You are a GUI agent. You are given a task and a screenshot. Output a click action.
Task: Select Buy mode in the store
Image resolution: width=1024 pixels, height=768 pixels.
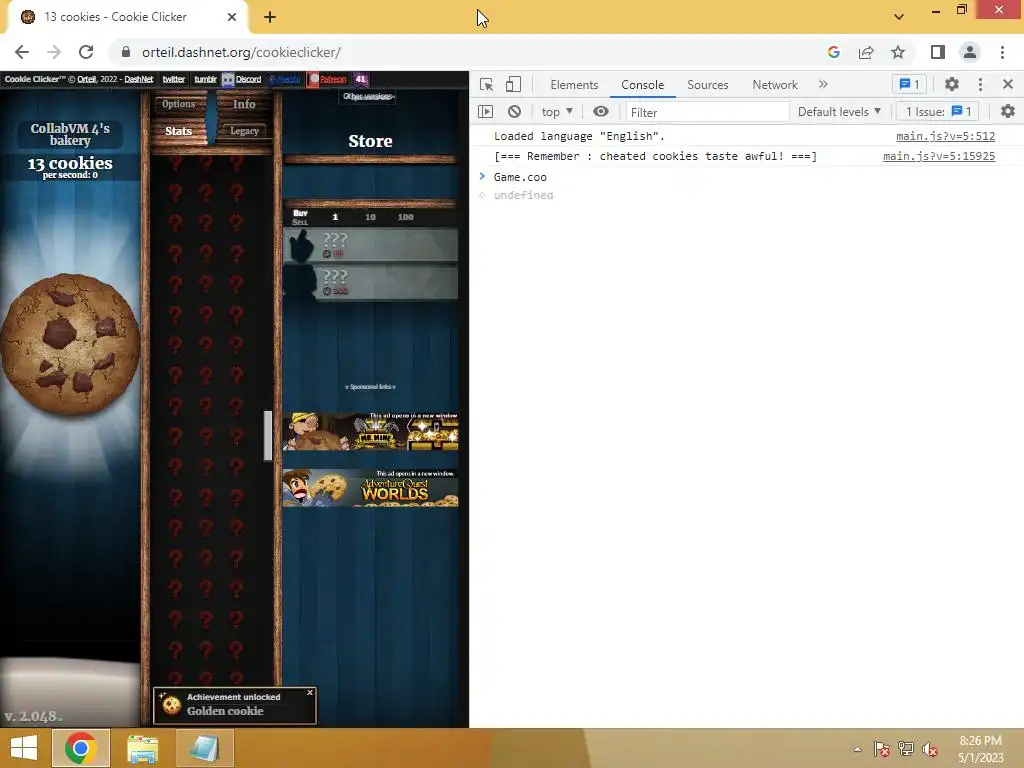tap(300, 213)
